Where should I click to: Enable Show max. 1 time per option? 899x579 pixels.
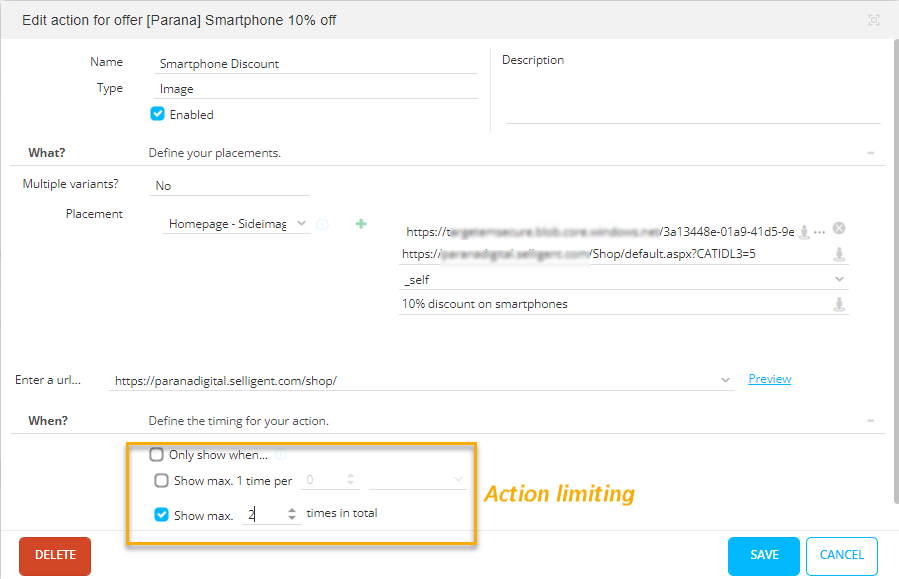coord(162,481)
